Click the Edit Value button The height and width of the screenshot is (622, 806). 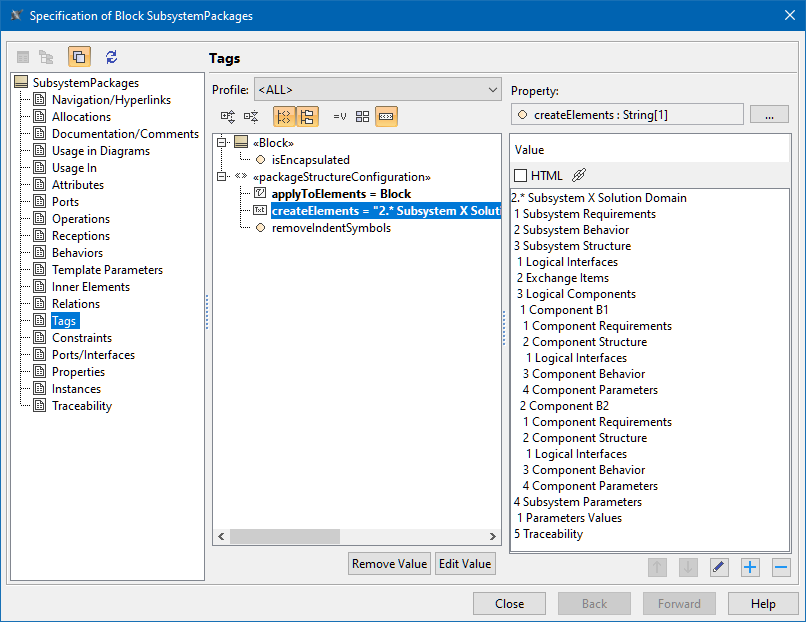tap(465, 564)
